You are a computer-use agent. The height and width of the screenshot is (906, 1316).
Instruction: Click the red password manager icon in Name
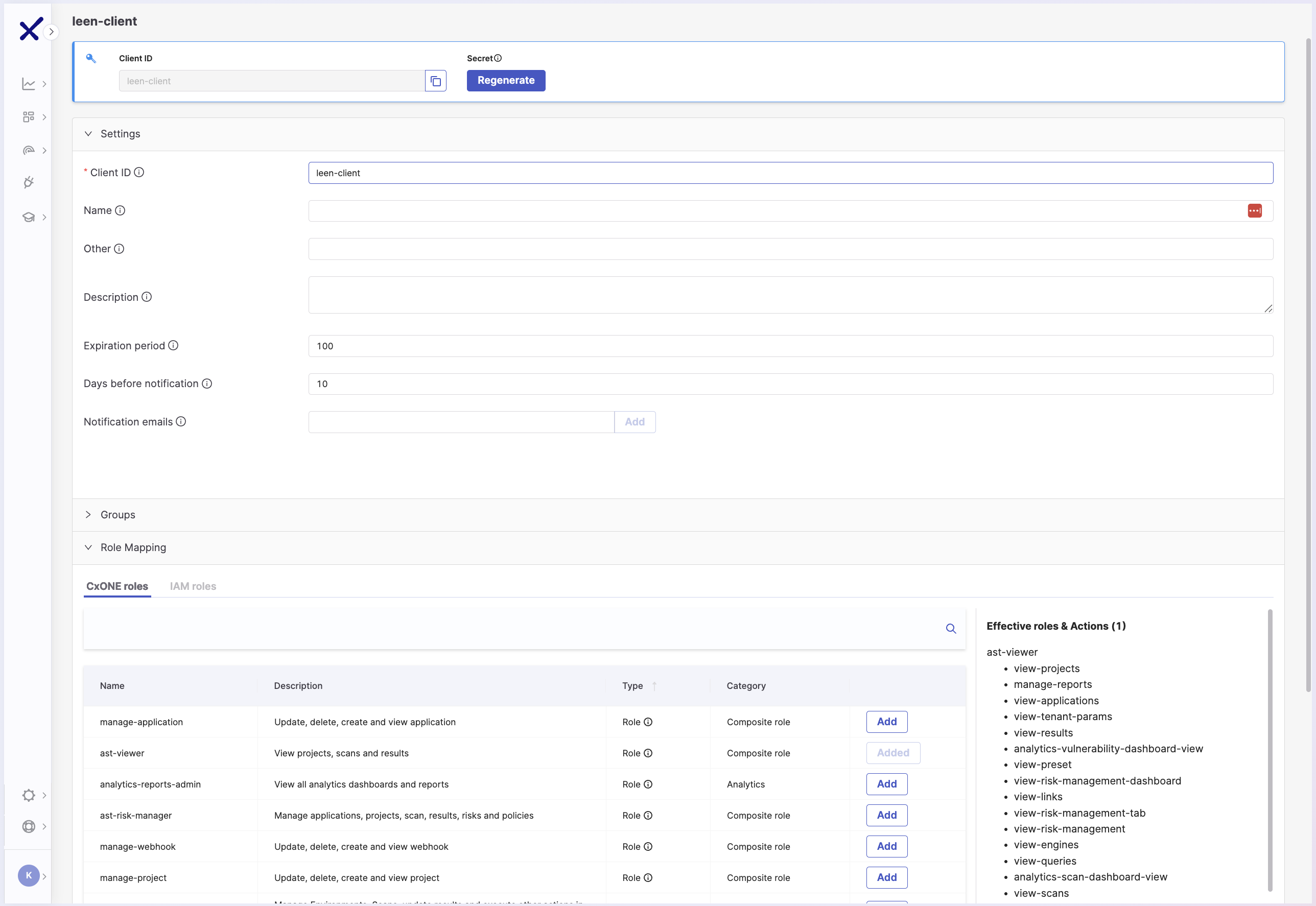pyautogui.click(x=1255, y=210)
